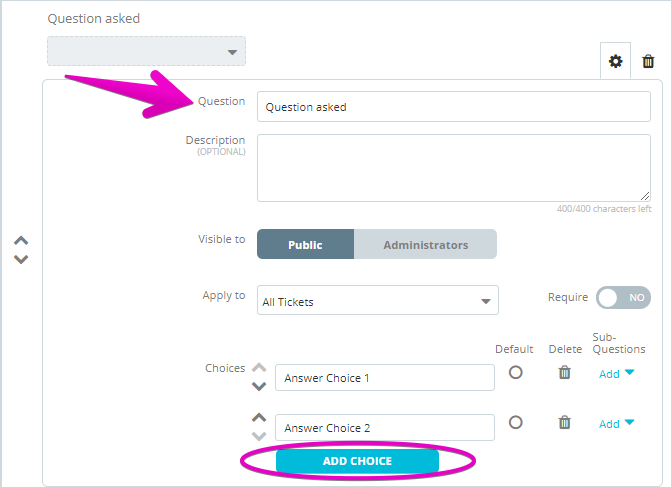Click the ADD CHOICE button
Image resolution: width=672 pixels, height=487 pixels.
point(357,461)
